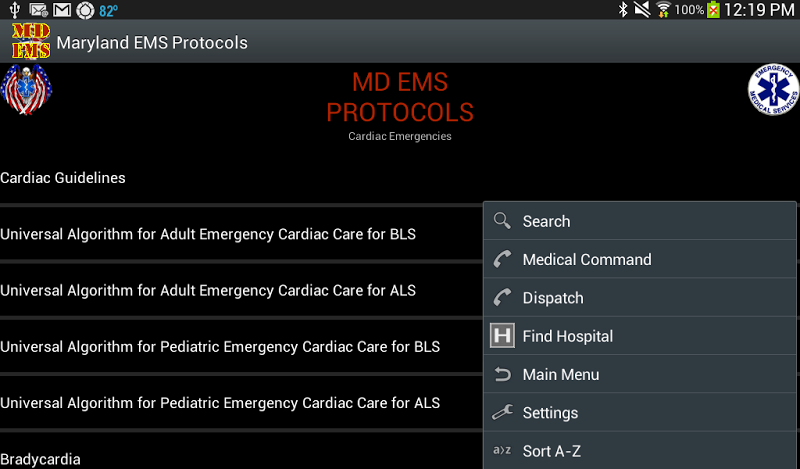Viewport: 800px width, 469px height.
Task: Tap the eagle flag emblem icon
Action: (x=26, y=91)
